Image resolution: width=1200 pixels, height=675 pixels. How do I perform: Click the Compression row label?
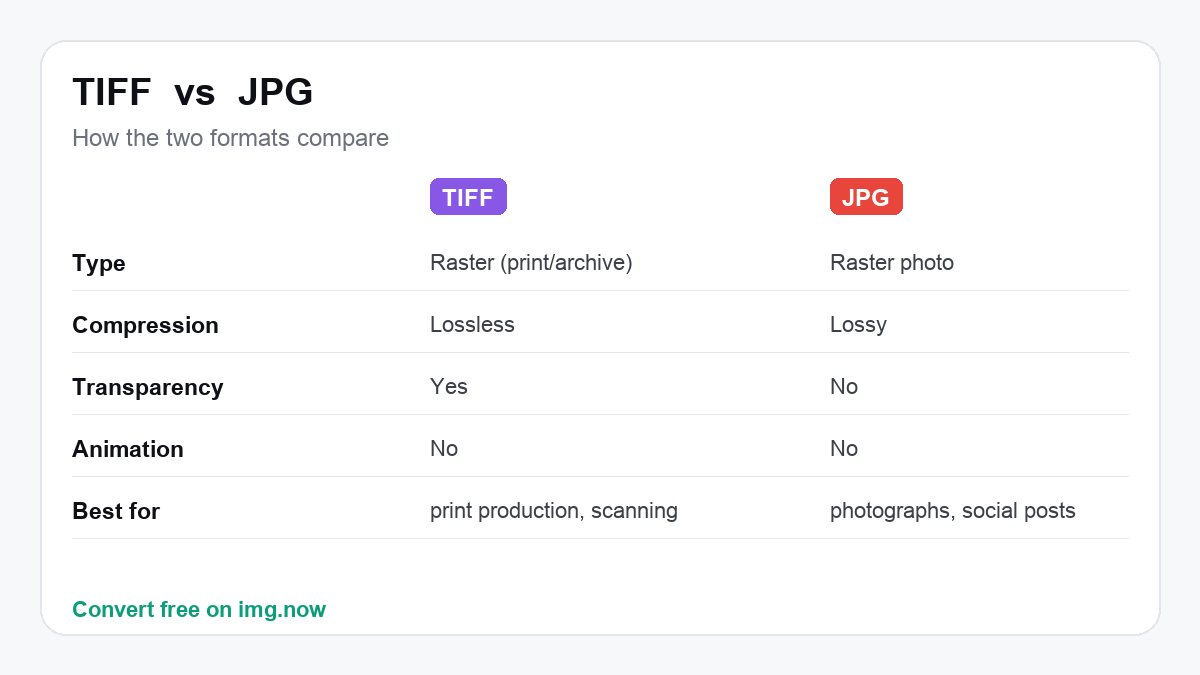tap(145, 325)
